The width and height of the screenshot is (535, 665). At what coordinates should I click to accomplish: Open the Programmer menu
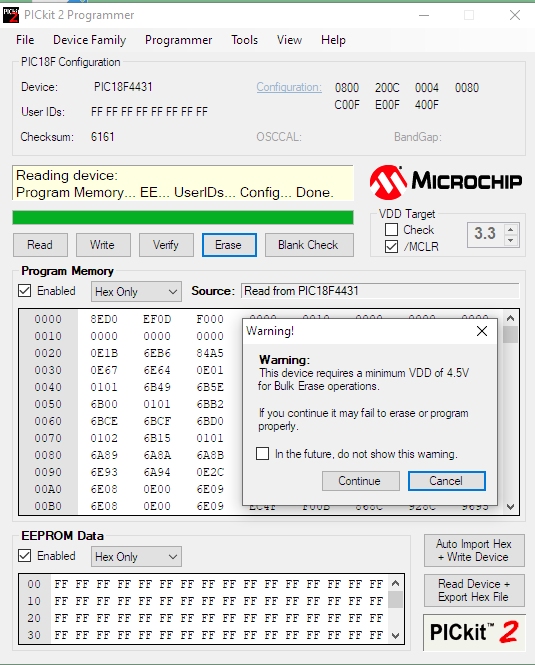point(179,40)
